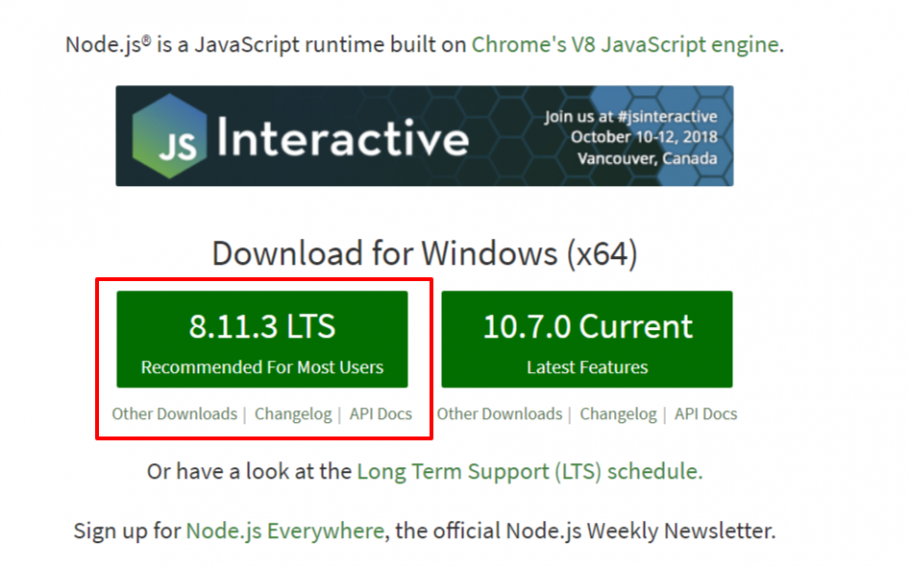Viewport: 910px width, 566px height.
Task: Open API Docs for 10.7.0 Current
Action: coord(706,414)
